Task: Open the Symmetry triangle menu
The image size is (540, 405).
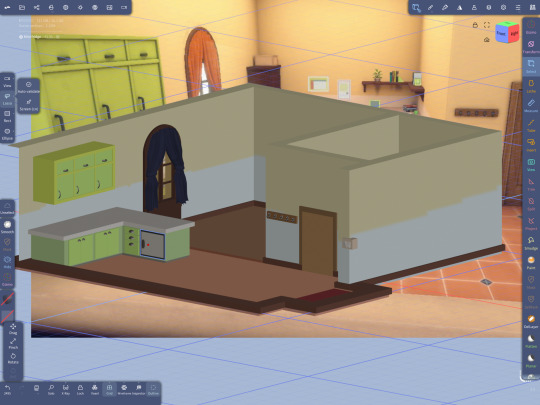Action: tap(459, 7)
